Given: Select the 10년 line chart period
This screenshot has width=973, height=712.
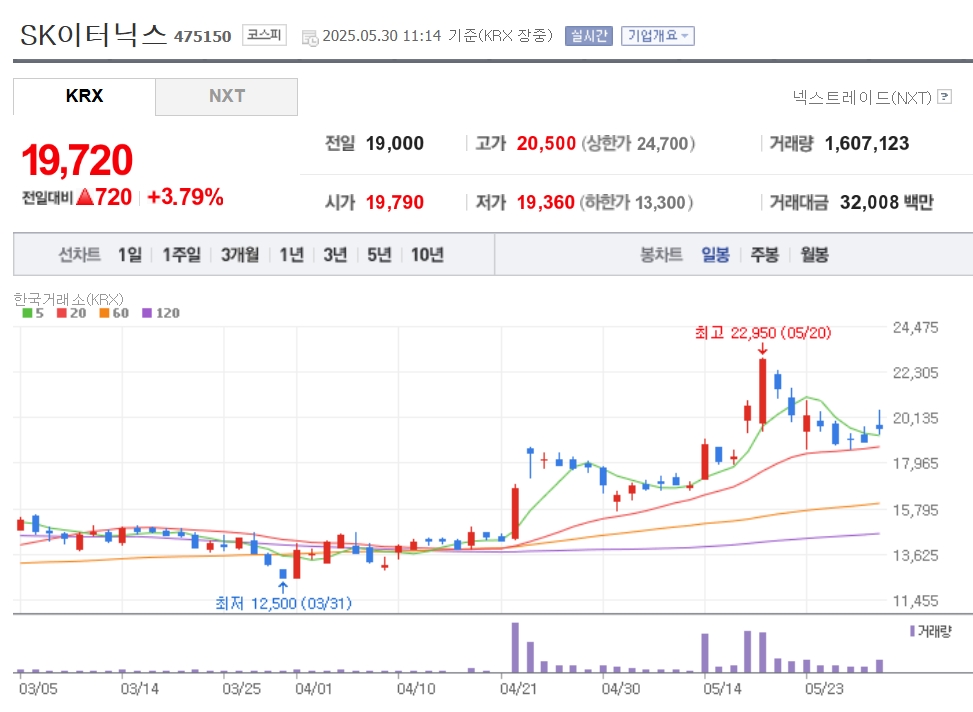Looking at the screenshot, I should [427, 255].
